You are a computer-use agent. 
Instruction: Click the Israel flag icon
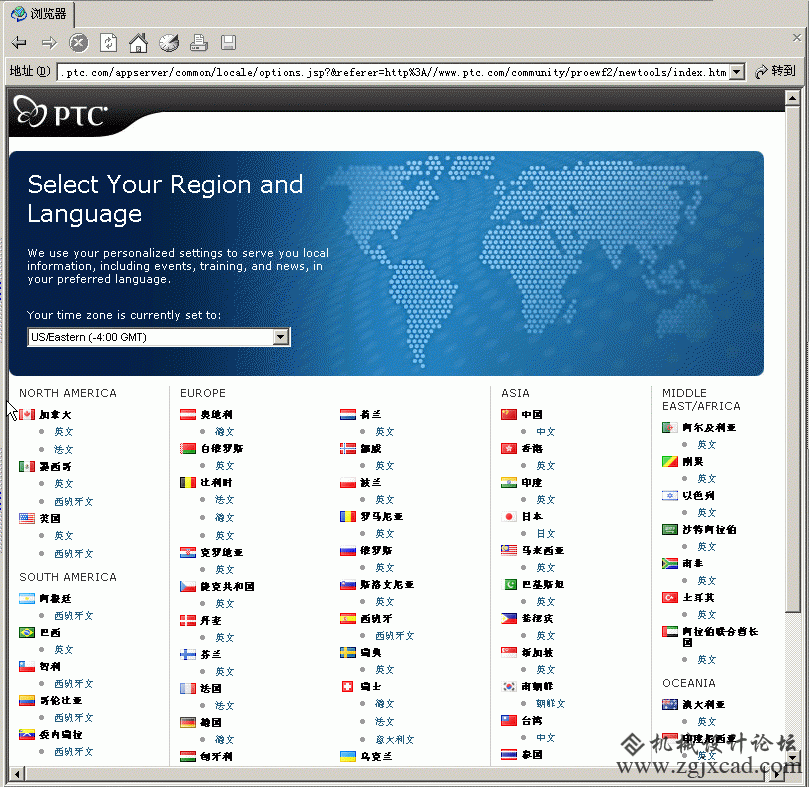pos(670,495)
